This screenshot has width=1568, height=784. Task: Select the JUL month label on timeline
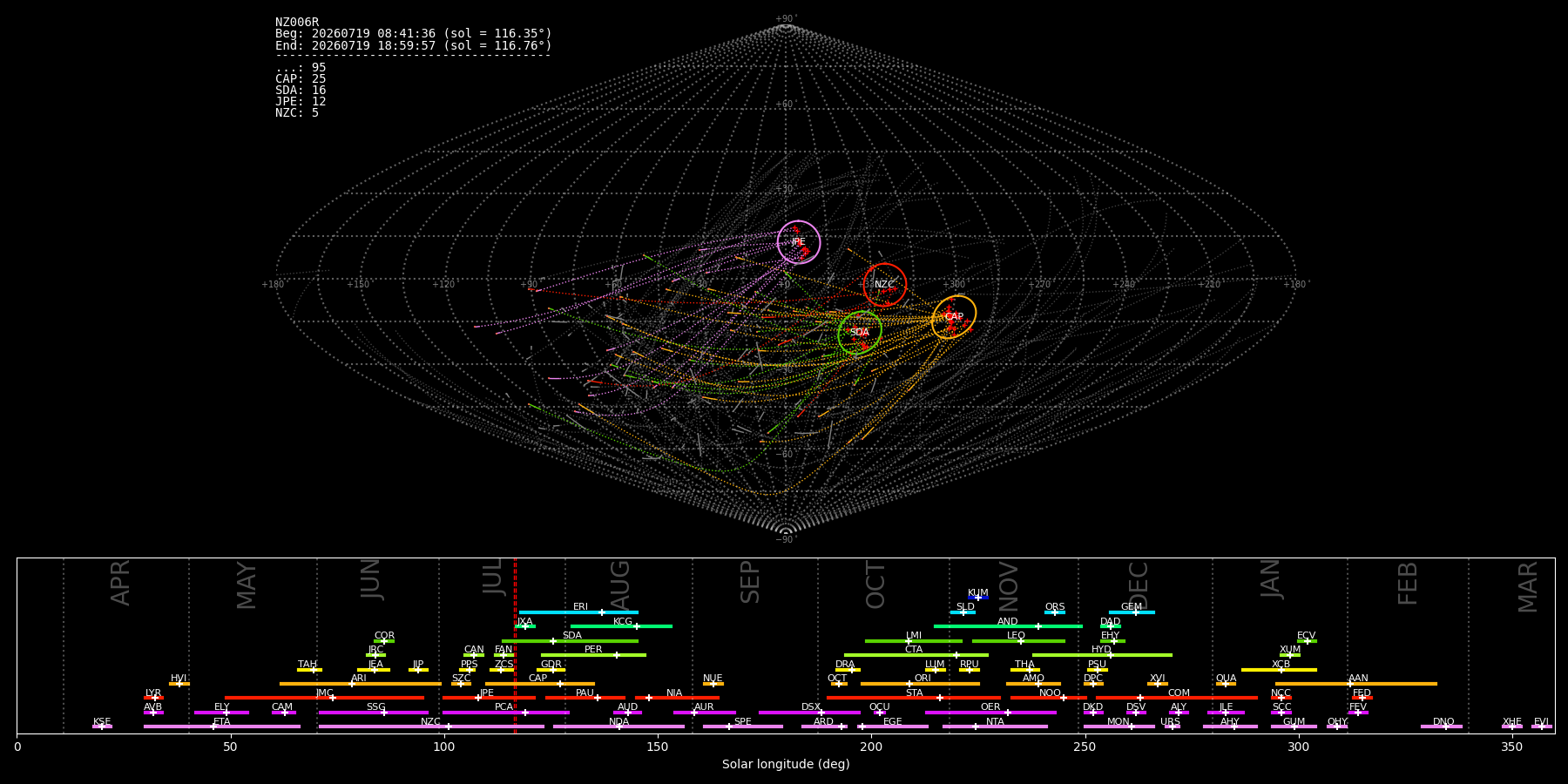pos(492,577)
